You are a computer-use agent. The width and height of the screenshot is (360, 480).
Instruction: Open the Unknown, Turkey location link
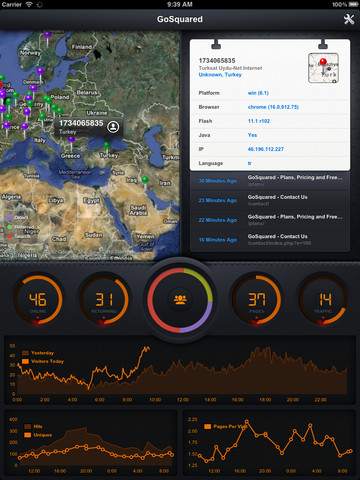pos(220,75)
